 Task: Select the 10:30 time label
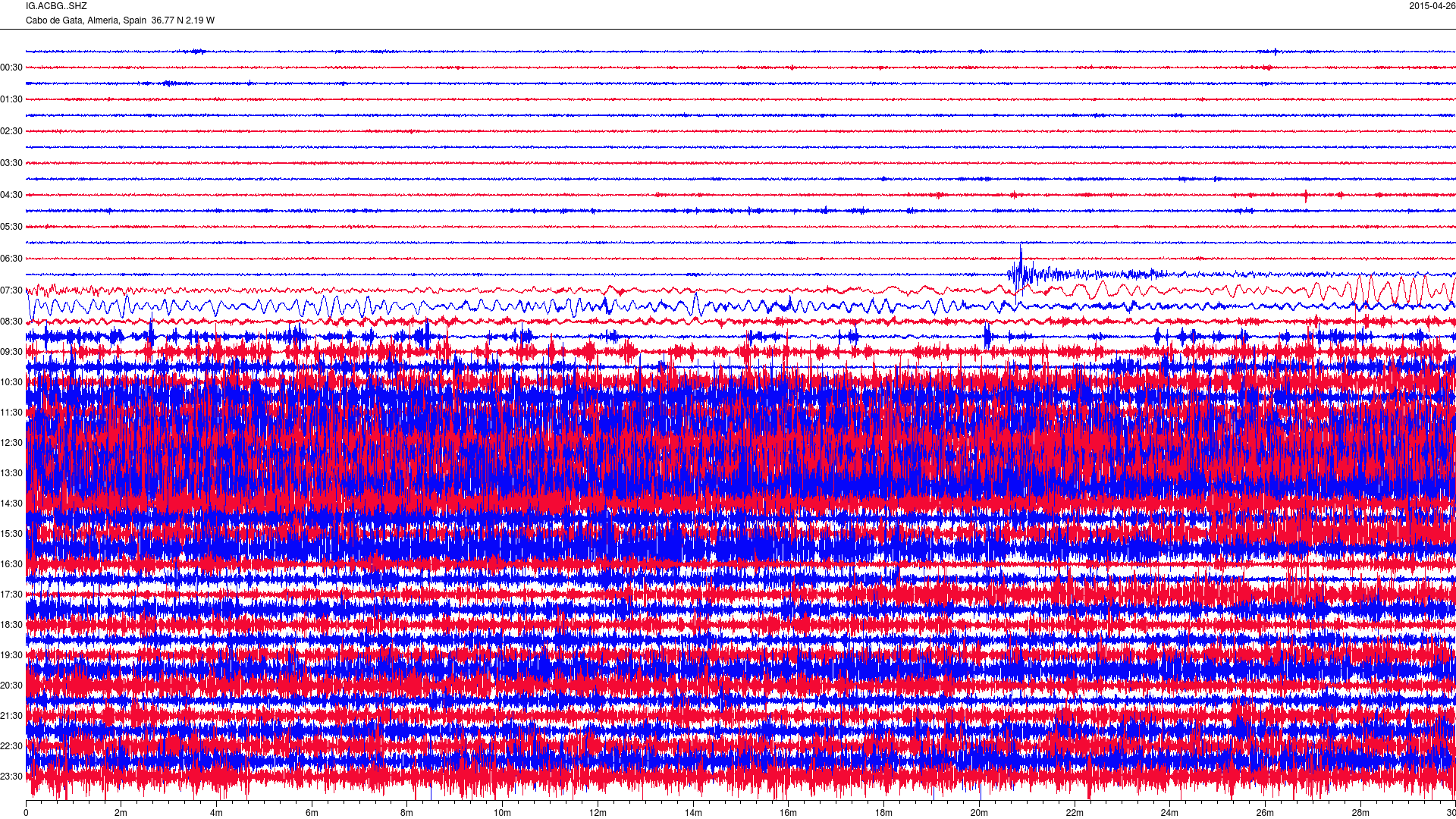click(x=11, y=382)
